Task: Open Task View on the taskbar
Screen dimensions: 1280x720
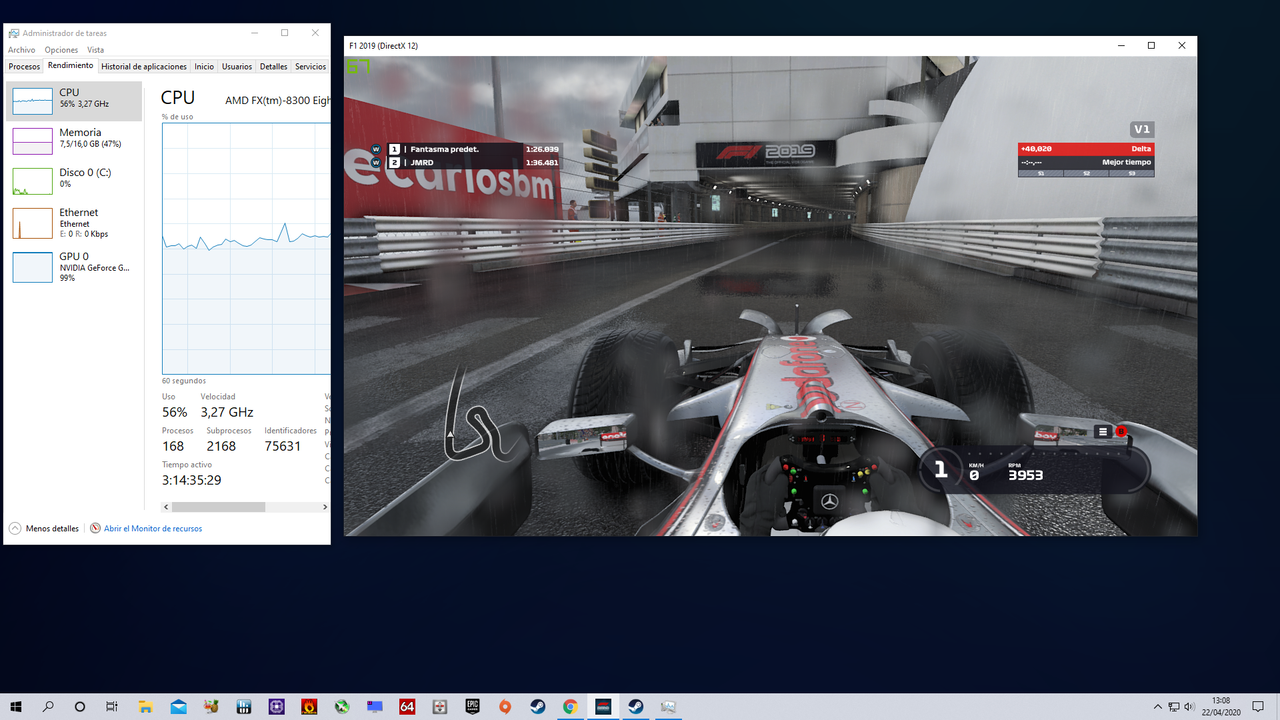Action: coord(112,706)
